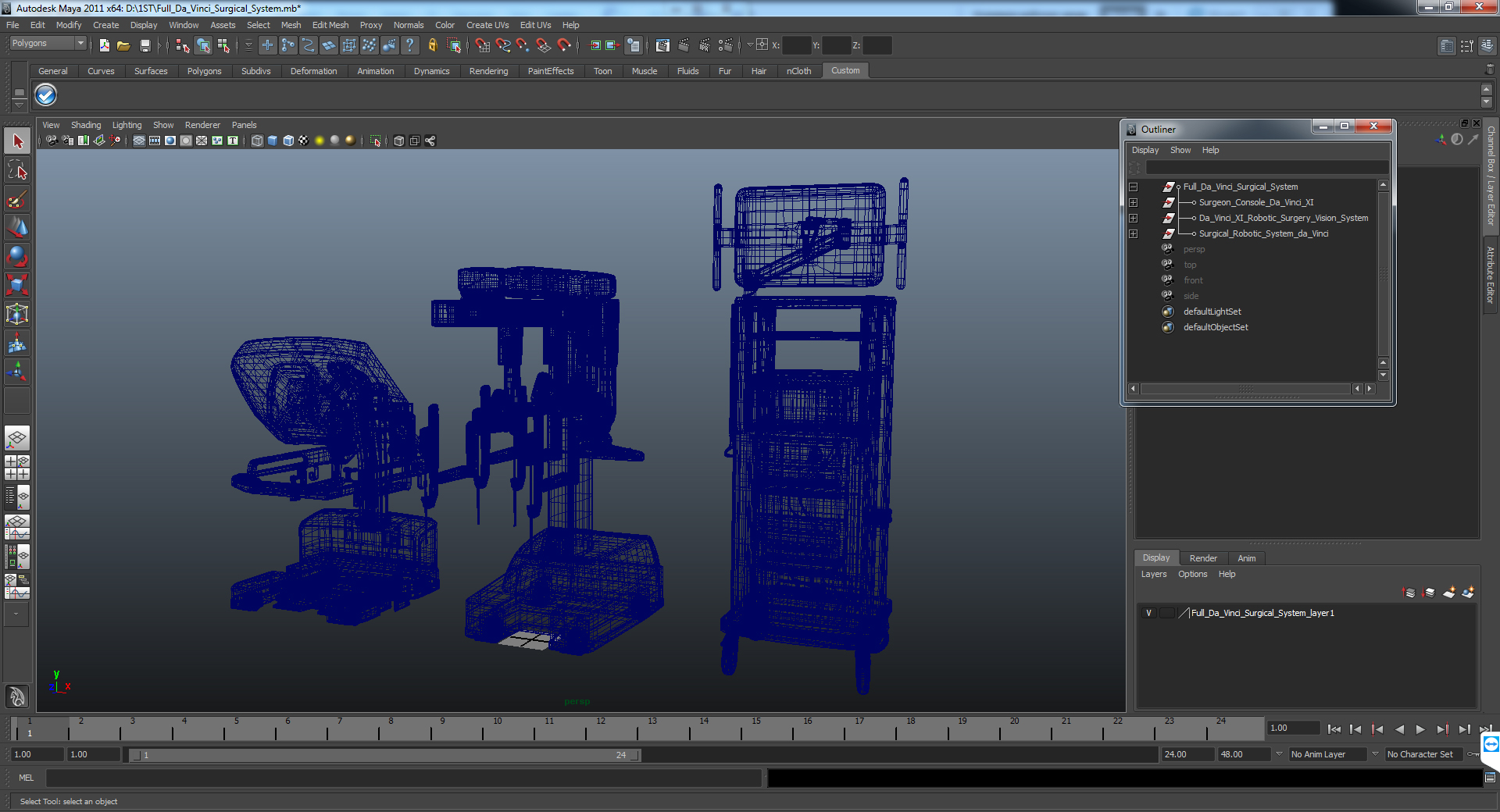Expand the toolbox bottom layout arrow
Viewport: 1500px width, 812px height.
pos(16,614)
